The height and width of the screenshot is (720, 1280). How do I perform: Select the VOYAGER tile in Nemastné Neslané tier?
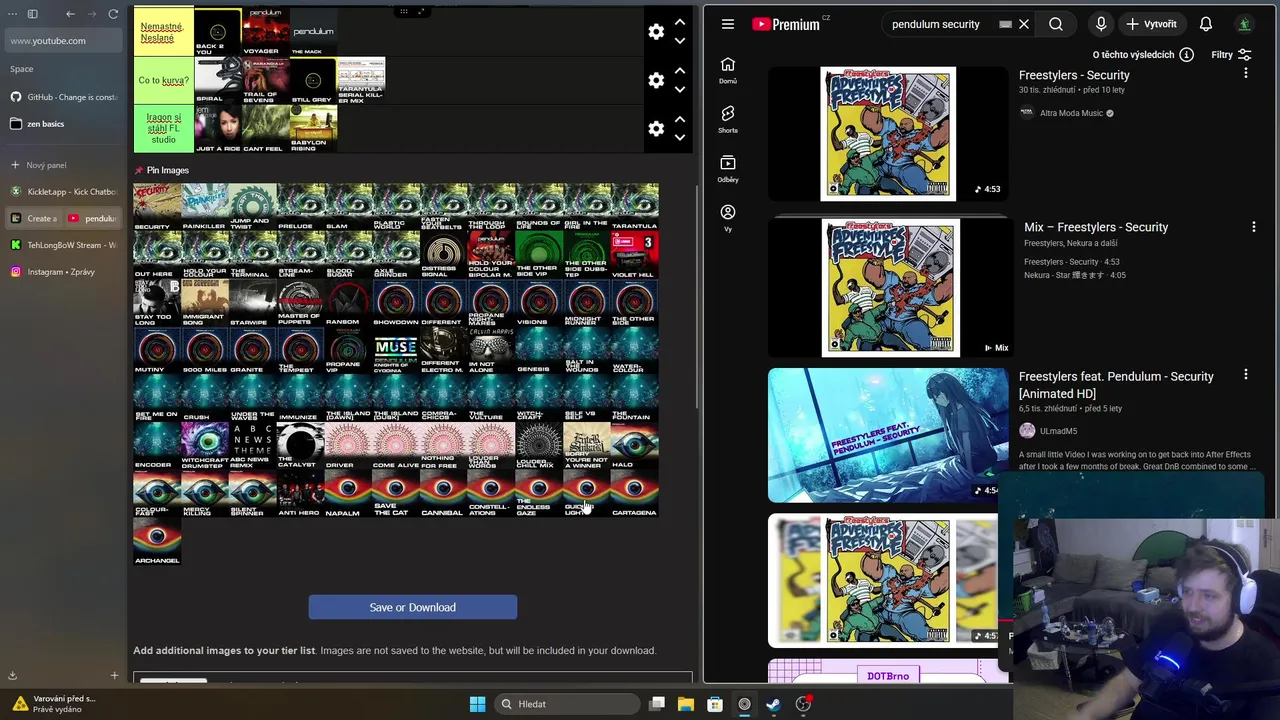265,32
